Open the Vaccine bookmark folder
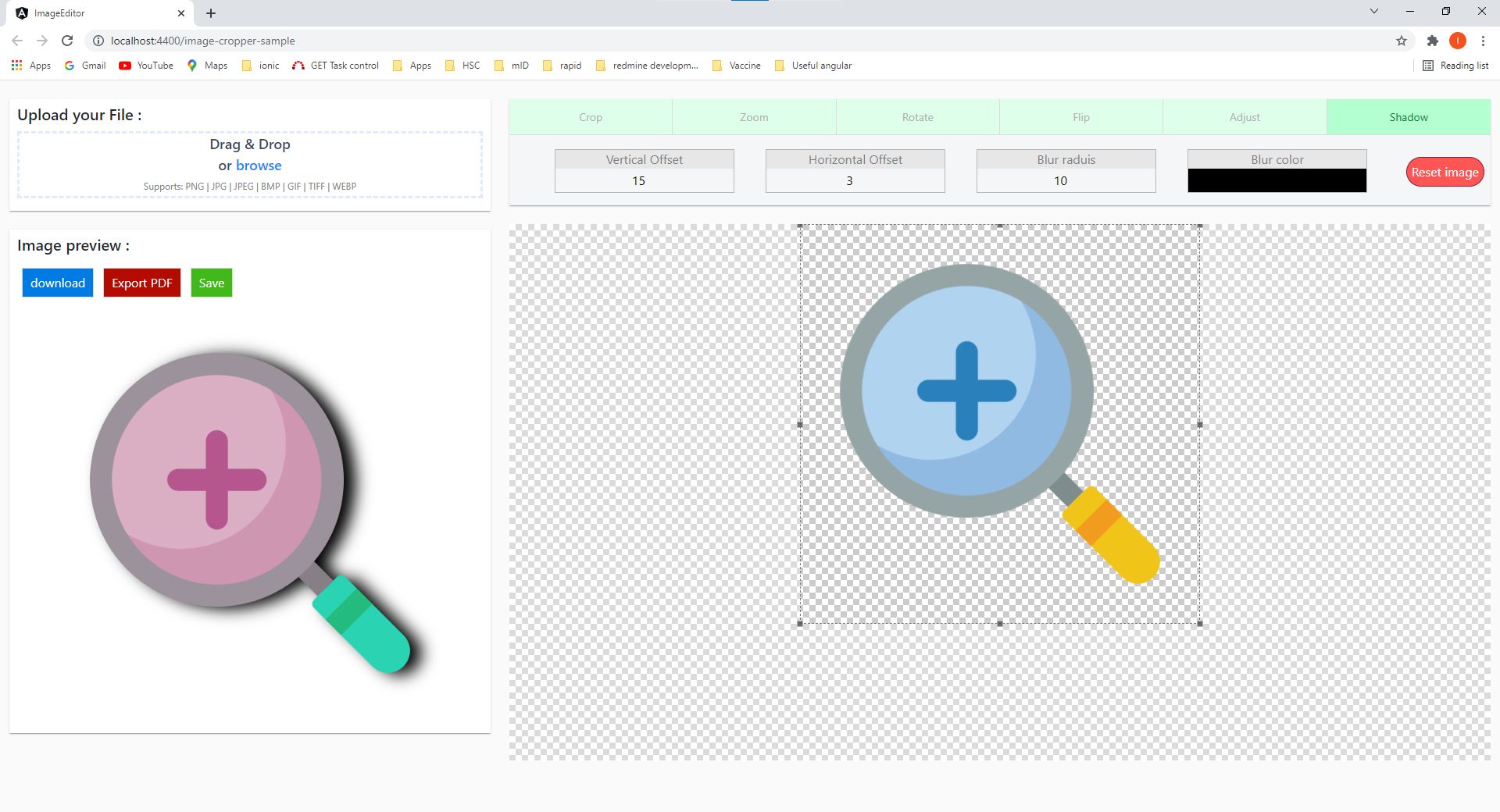 click(x=736, y=66)
